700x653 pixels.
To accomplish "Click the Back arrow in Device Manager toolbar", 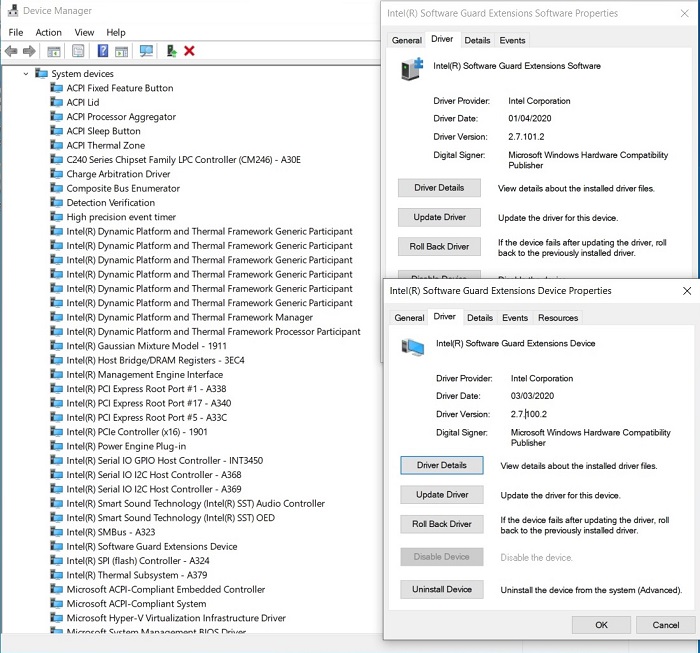I will point(11,51).
